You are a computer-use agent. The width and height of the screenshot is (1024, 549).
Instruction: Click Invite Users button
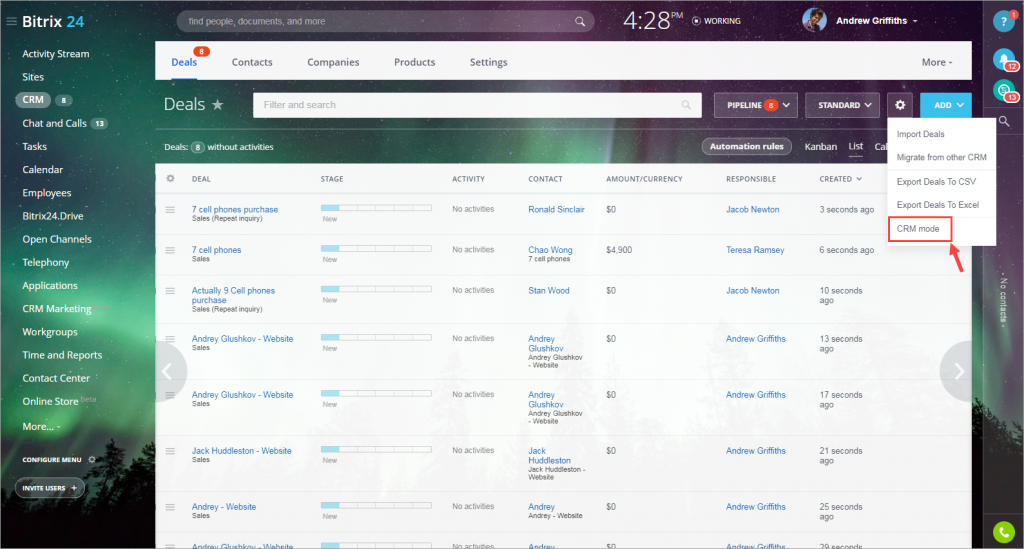(50, 488)
